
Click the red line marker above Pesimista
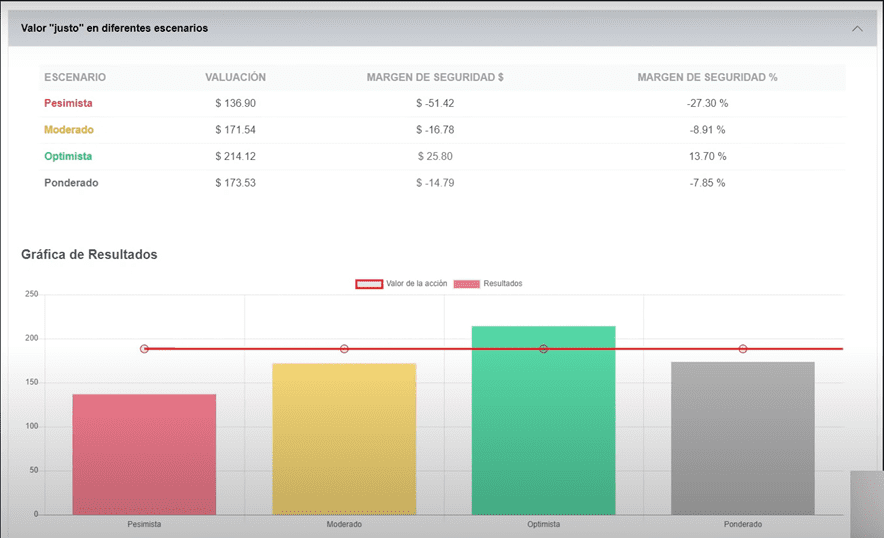point(144,349)
